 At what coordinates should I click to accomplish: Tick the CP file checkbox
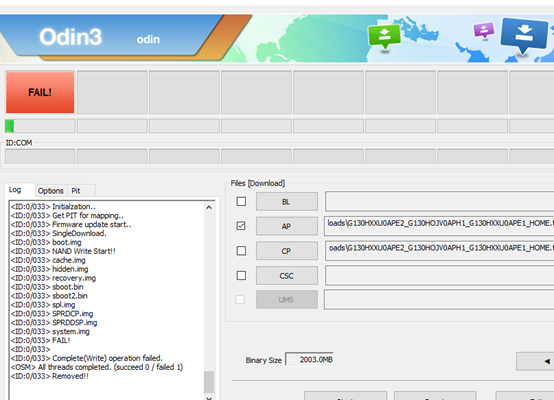[241, 251]
